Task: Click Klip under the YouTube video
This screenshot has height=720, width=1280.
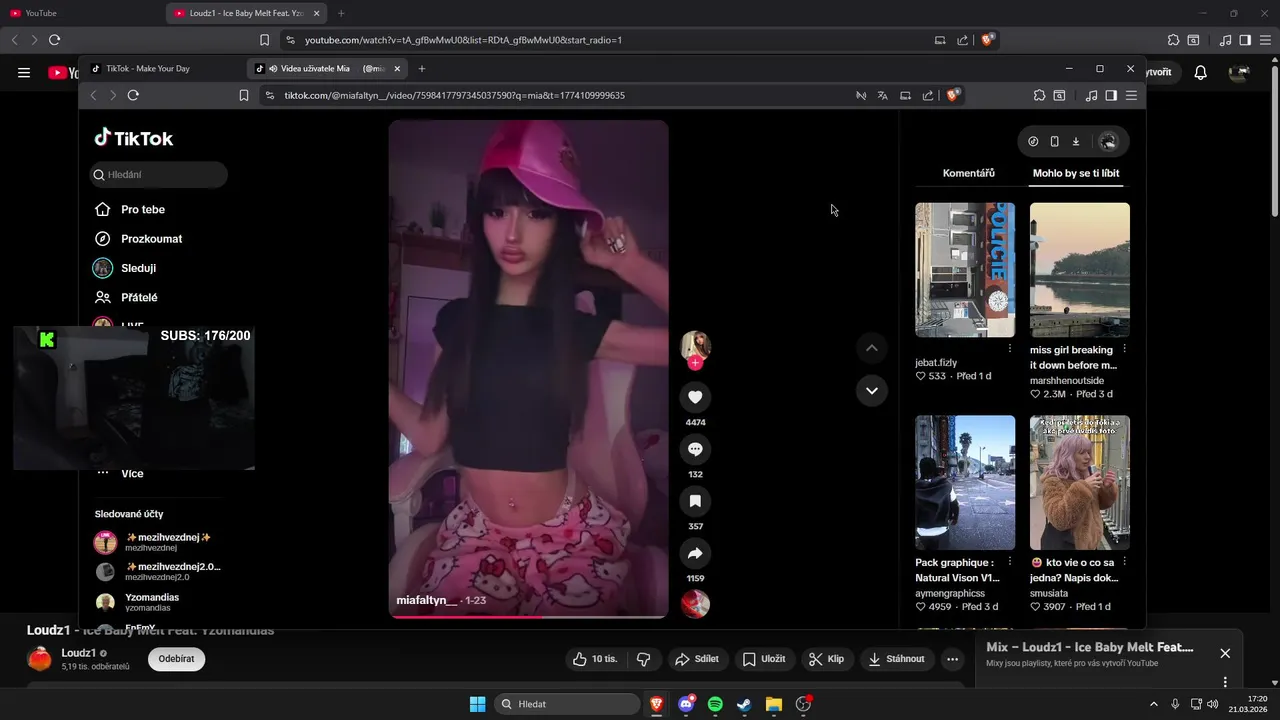Action: 826,659
